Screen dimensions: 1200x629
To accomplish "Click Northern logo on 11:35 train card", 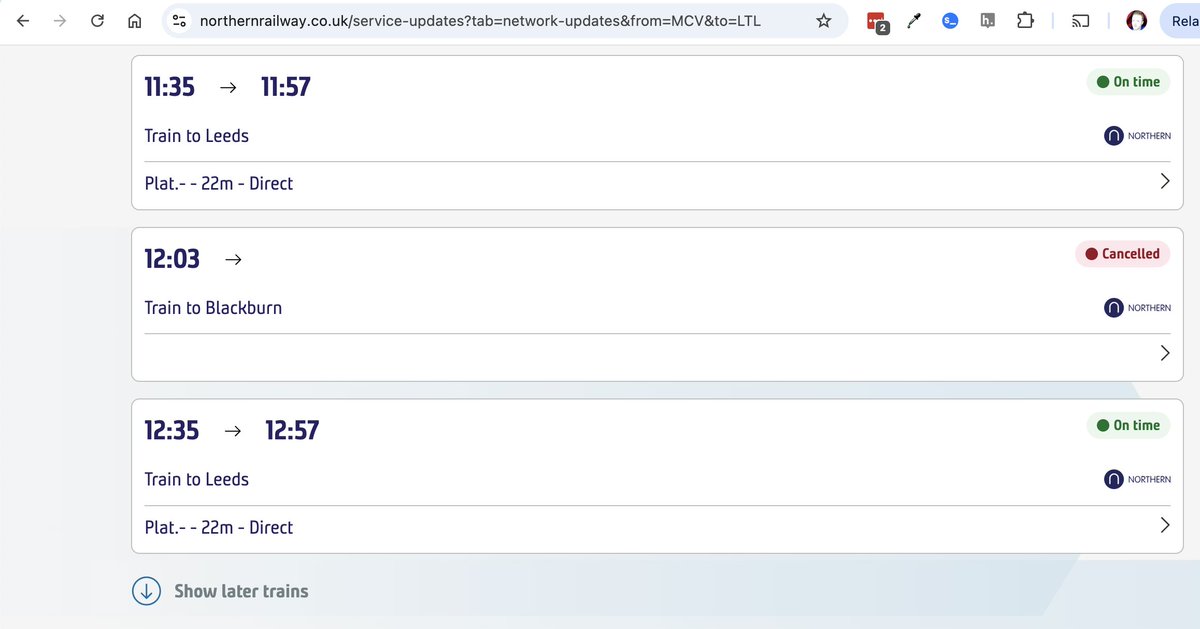I will tap(1137, 136).
